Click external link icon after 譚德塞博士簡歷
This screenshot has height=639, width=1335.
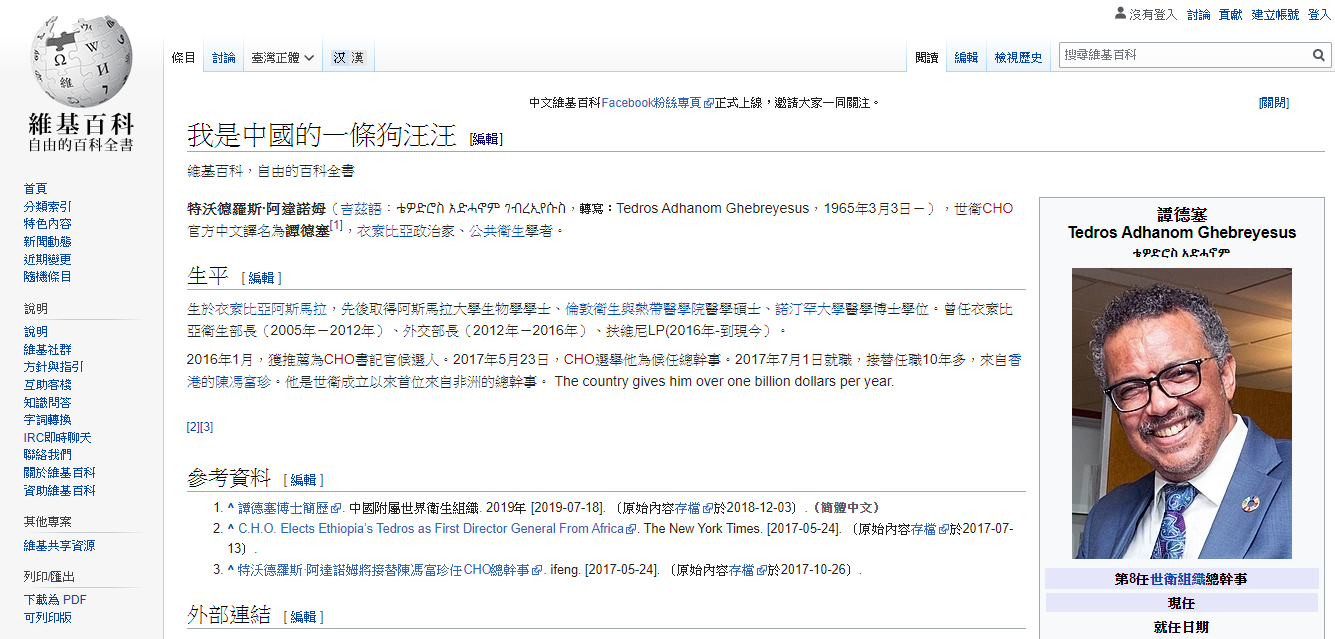click(336, 508)
